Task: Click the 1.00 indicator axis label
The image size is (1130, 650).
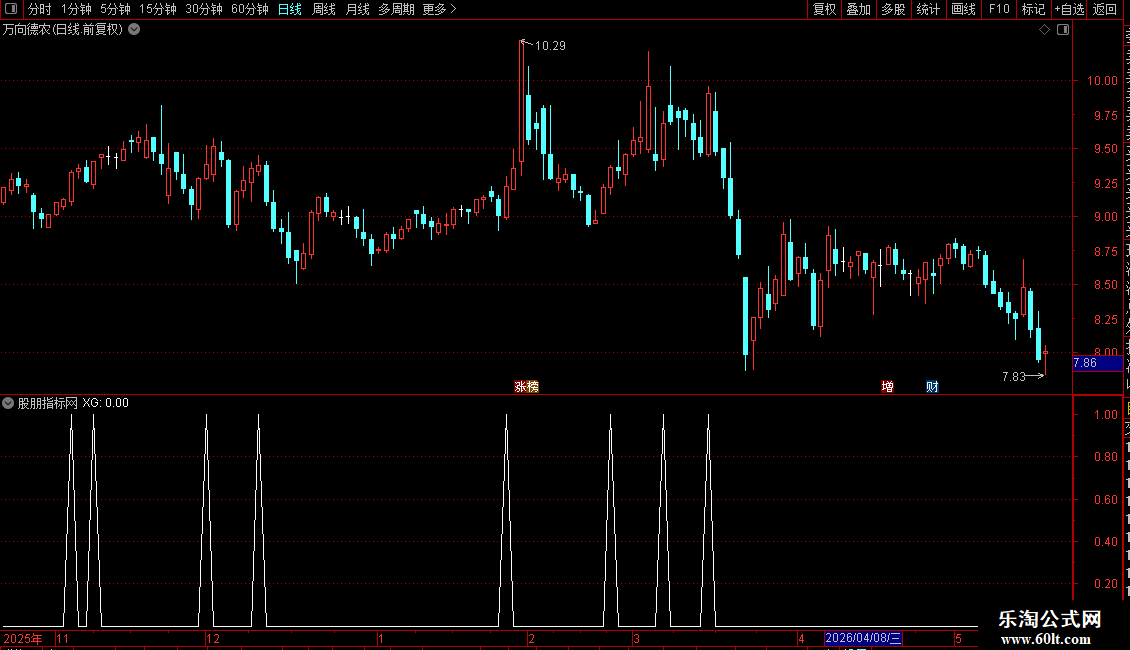Action: [x=1105, y=414]
